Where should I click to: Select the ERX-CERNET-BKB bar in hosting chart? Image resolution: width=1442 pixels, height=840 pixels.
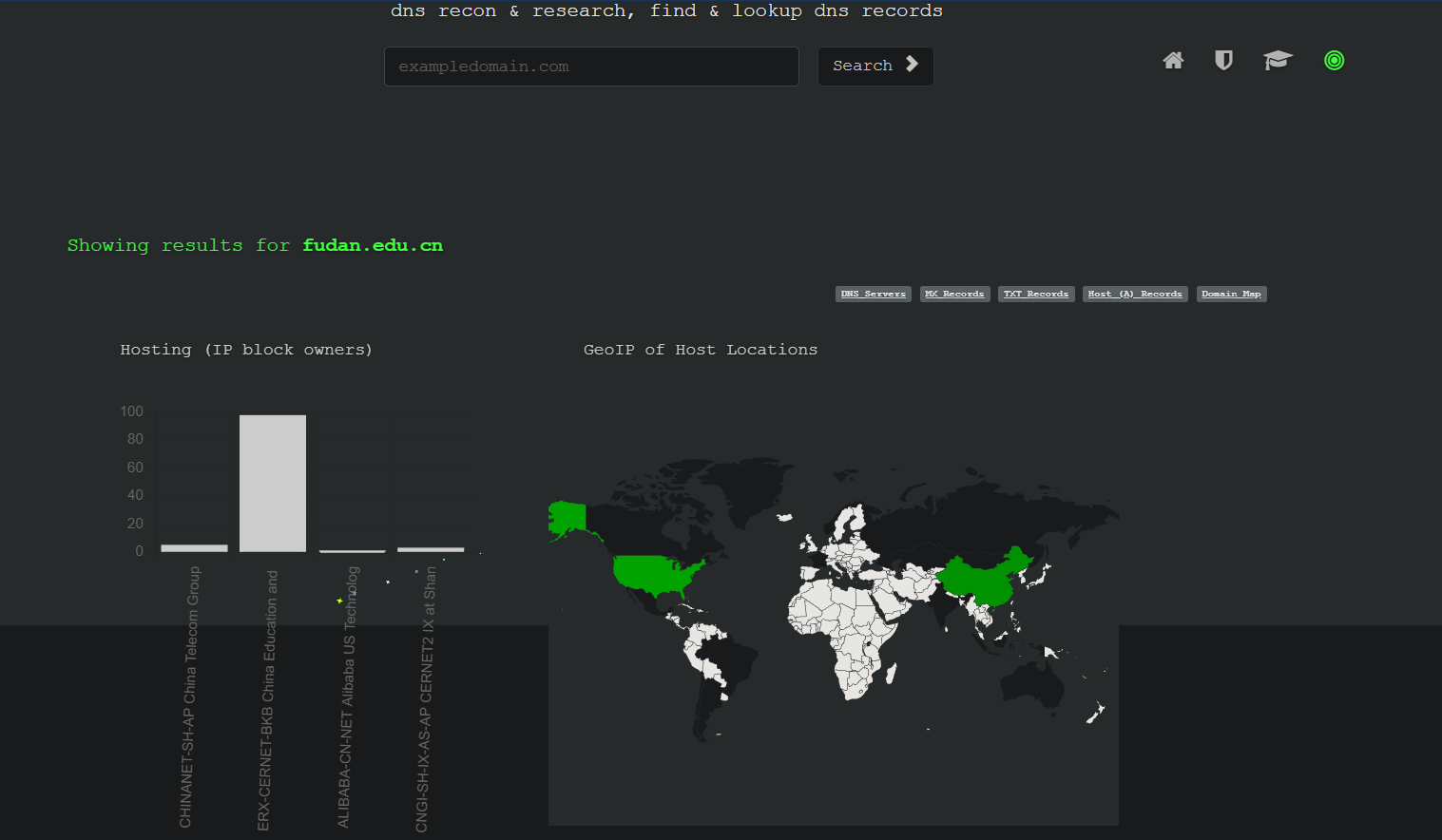(x=273, y=484)
